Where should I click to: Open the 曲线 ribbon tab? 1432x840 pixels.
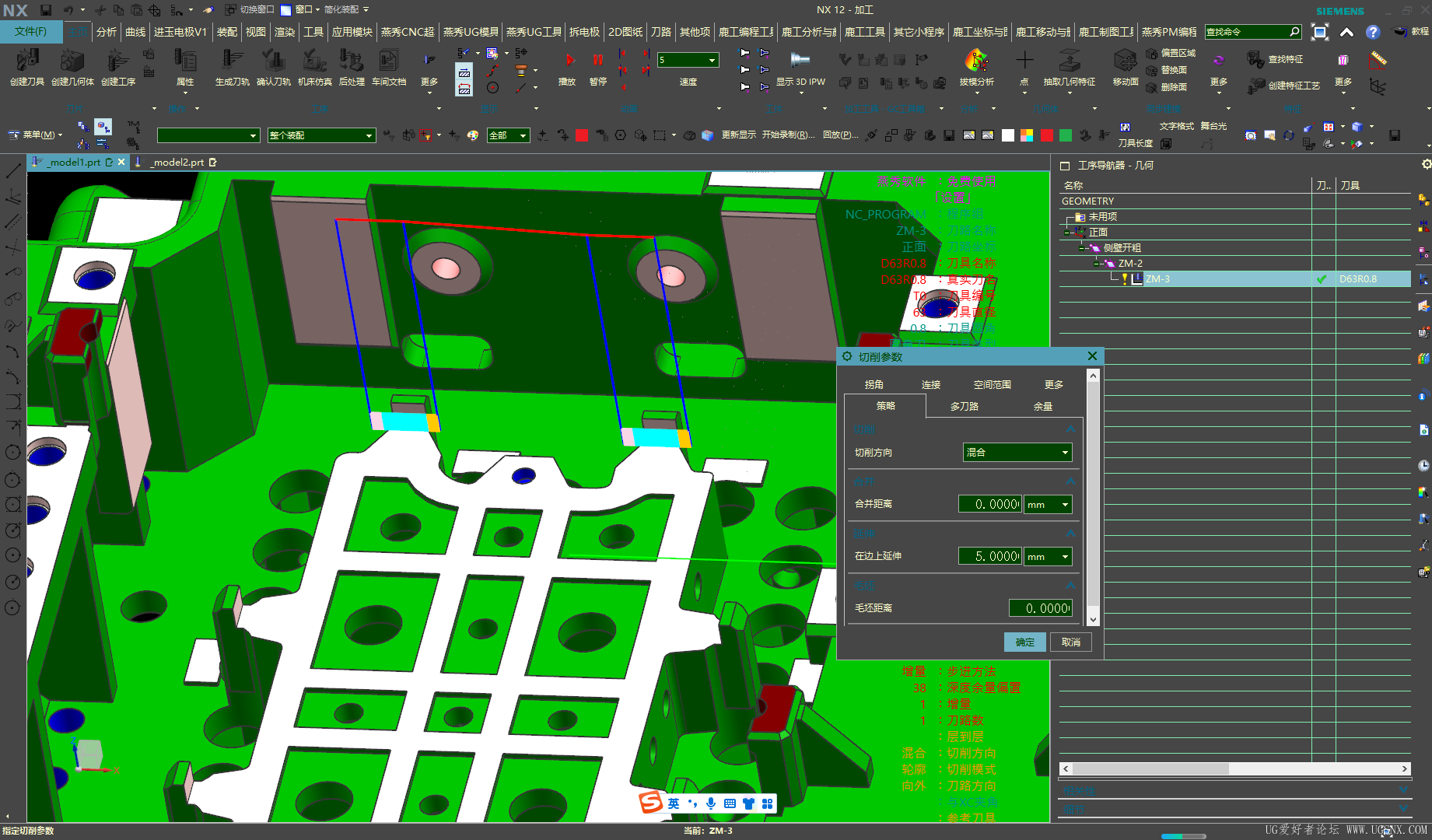[x=135, y=32]
